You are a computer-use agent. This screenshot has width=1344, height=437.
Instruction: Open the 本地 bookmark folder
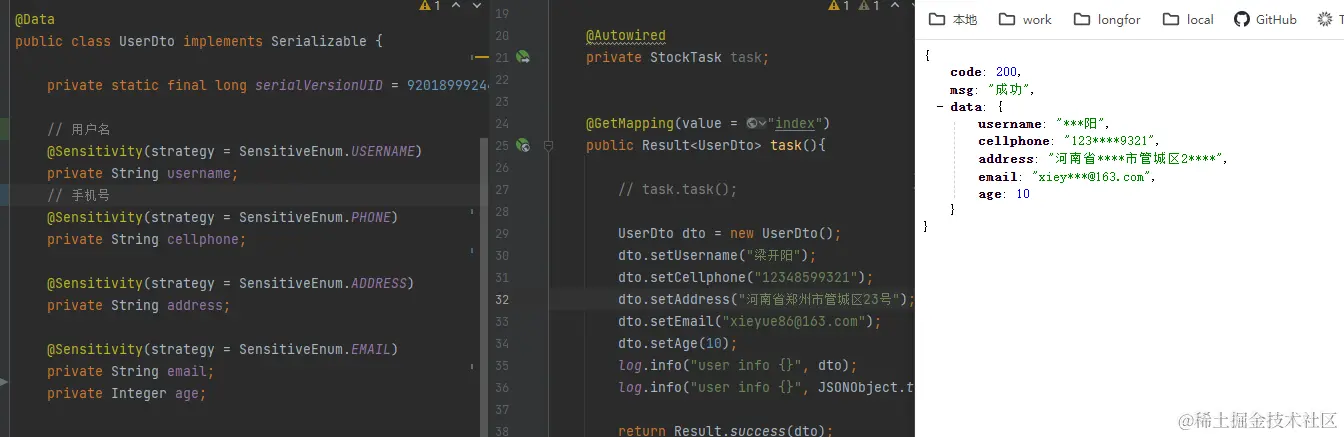pos(952,19)
